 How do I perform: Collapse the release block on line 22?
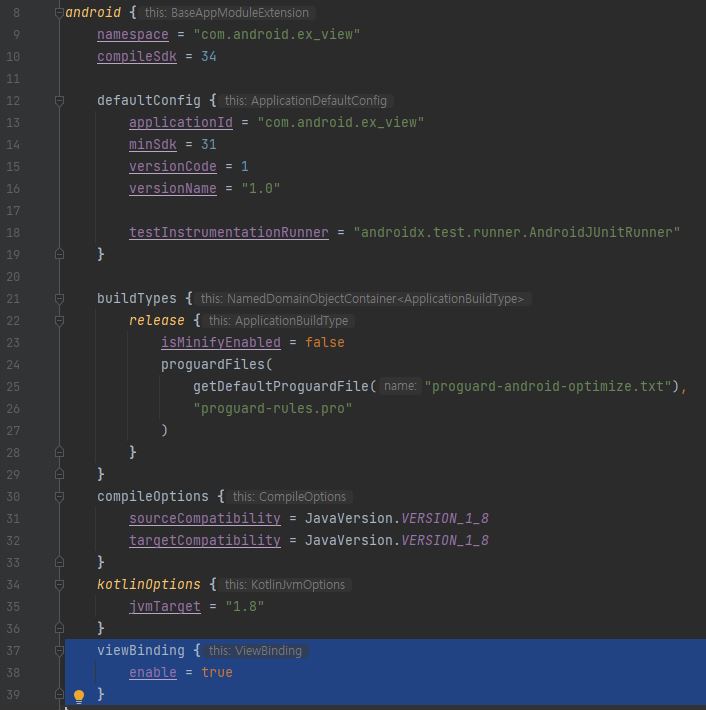59,321
